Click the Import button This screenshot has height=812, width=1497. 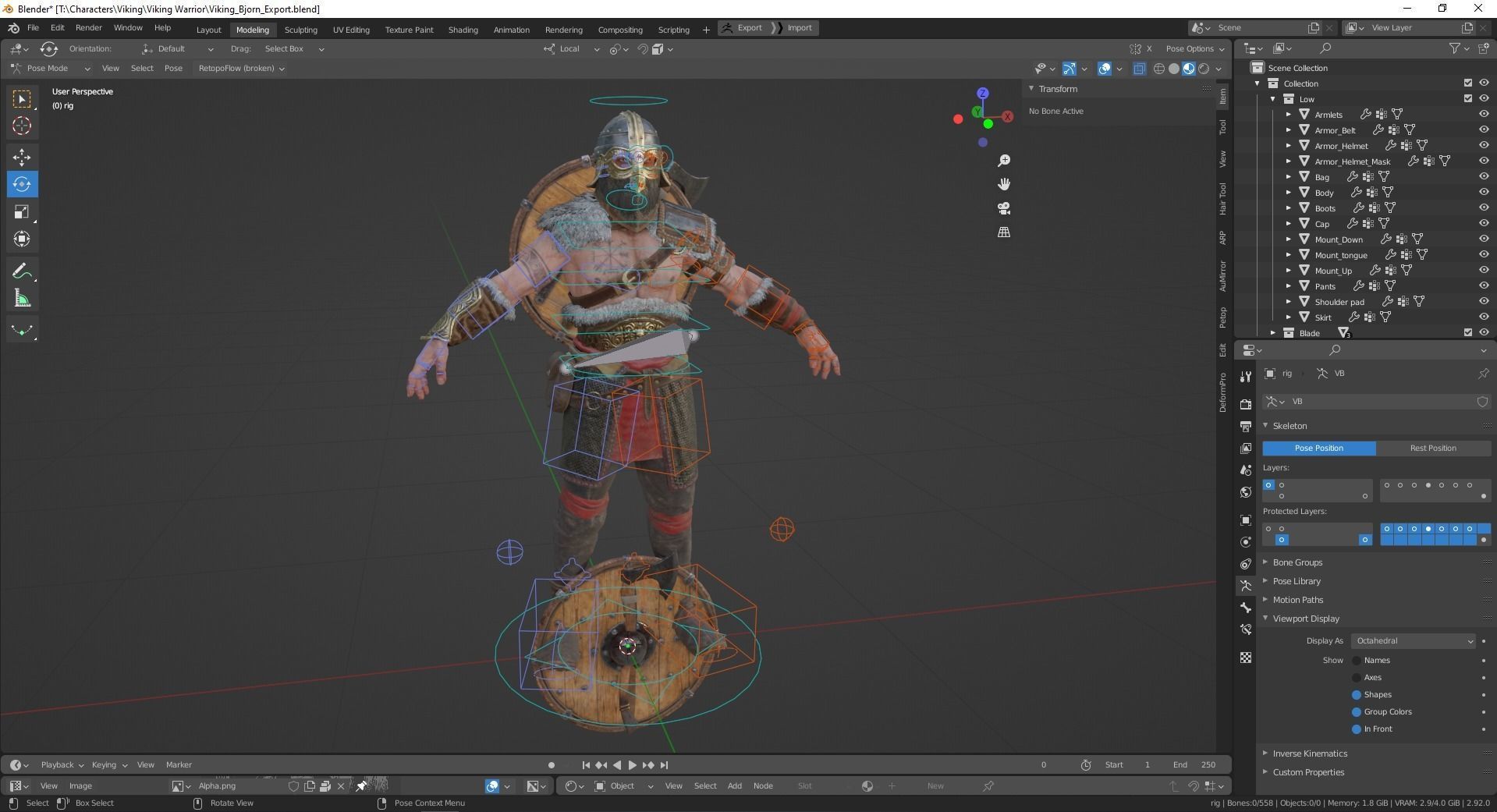pyautogui.click(x=793, y=28)
